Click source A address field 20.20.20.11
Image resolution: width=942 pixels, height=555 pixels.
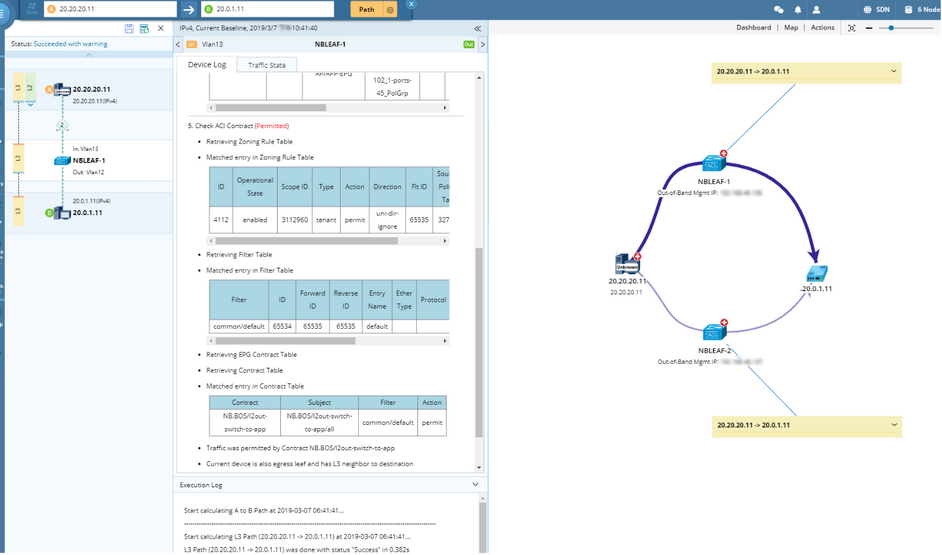(x=111, y=10)
